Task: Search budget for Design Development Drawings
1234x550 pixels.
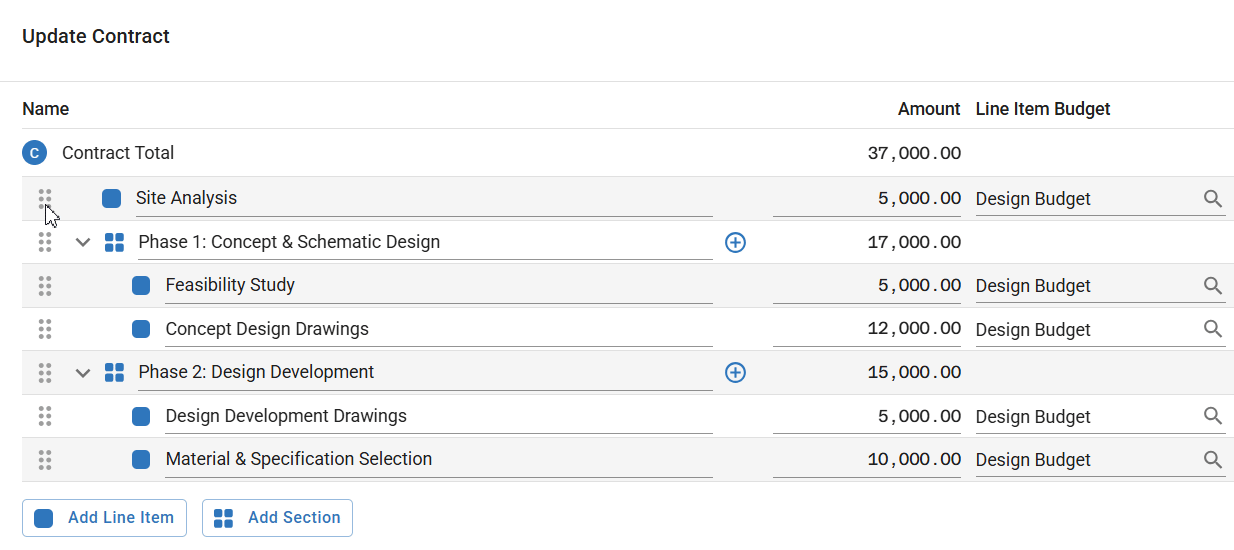Action: click(x=1213, y=416)
